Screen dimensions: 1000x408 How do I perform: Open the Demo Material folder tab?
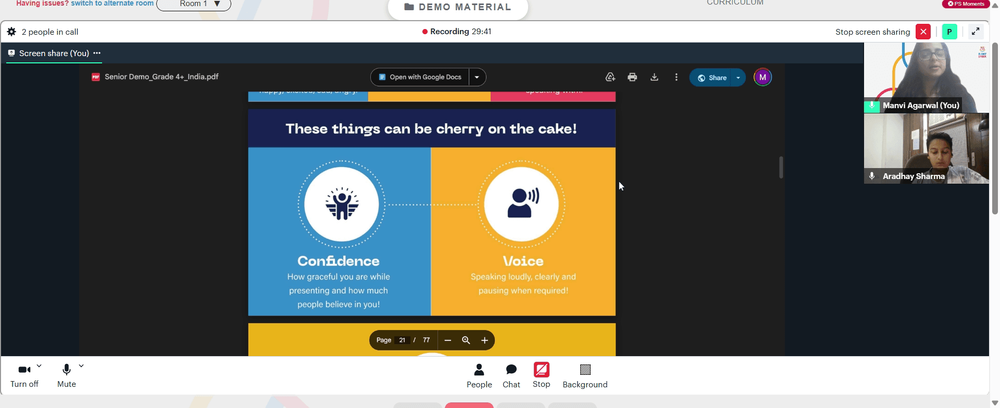coord(458,8)
